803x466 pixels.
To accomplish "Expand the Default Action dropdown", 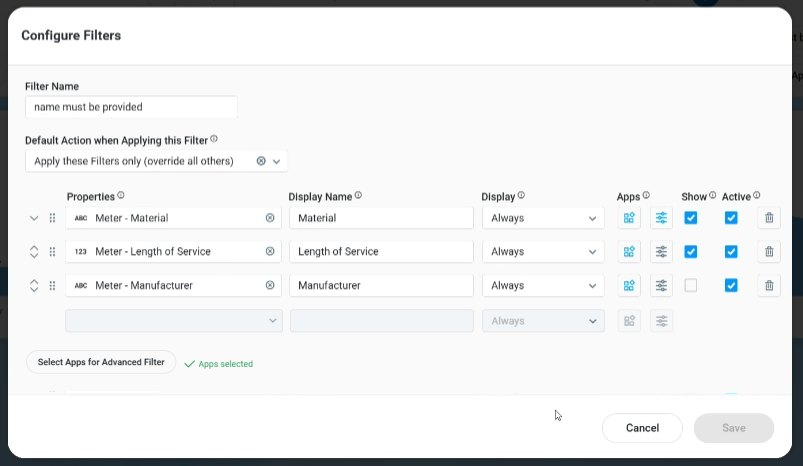I will [277, 161].
